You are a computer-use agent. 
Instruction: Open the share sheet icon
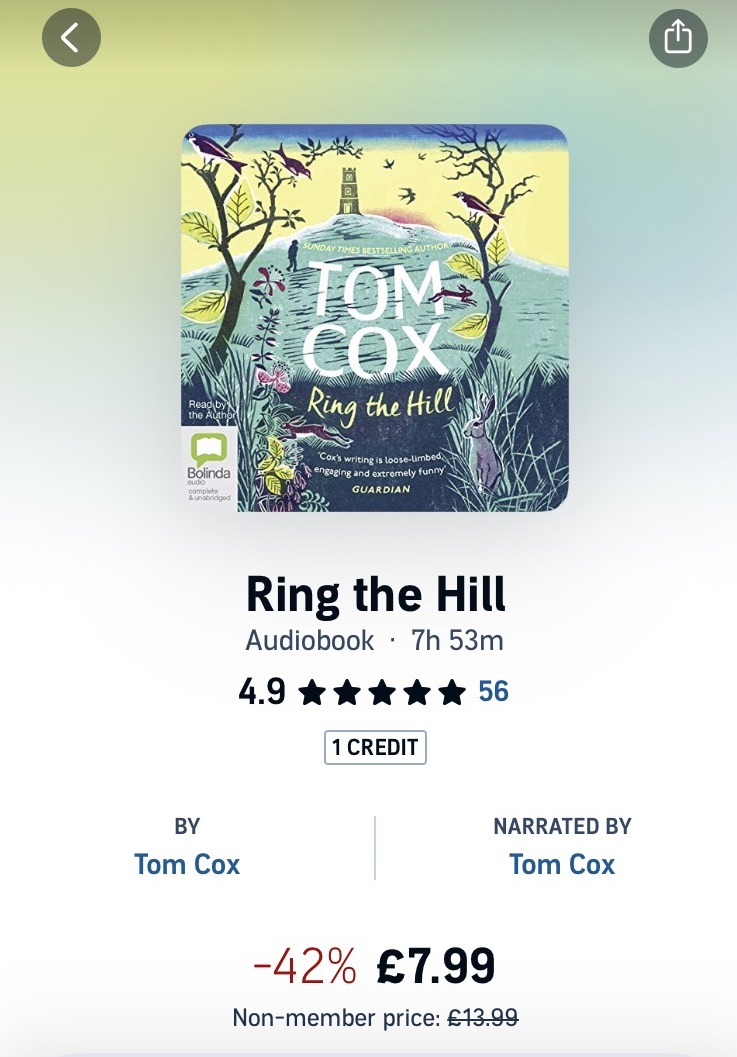pyautogui.click(x=678, y=38)
